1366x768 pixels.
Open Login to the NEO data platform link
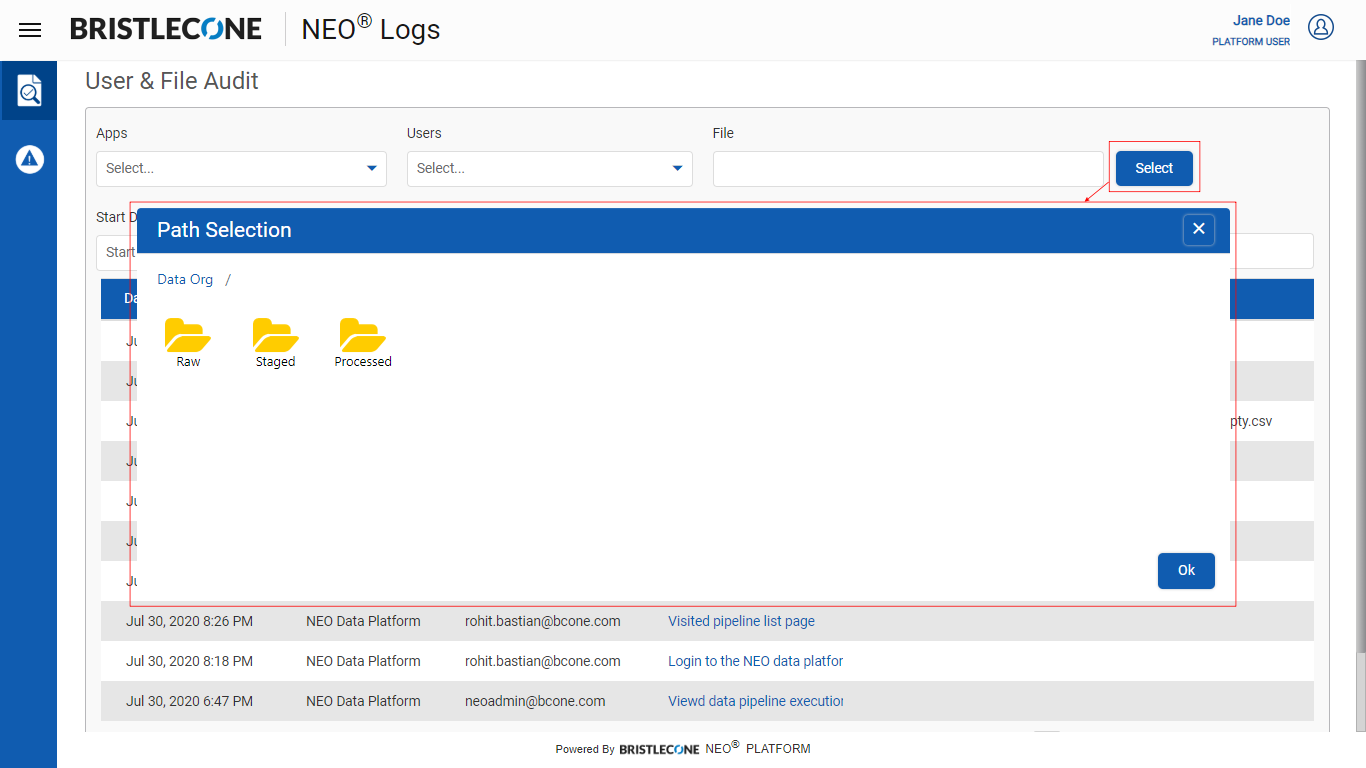755,661
